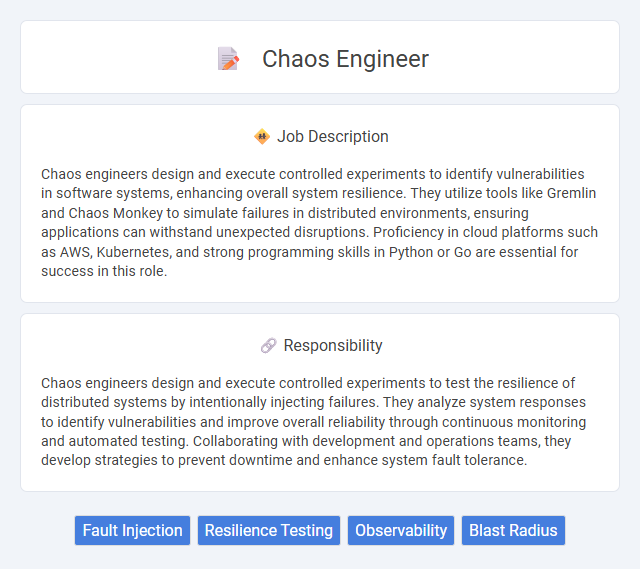The image size is (640, 569).
Task: Click the document pencil icon beside Chaos Engineer
Action: pyautogui.click(x=228, y=59)
